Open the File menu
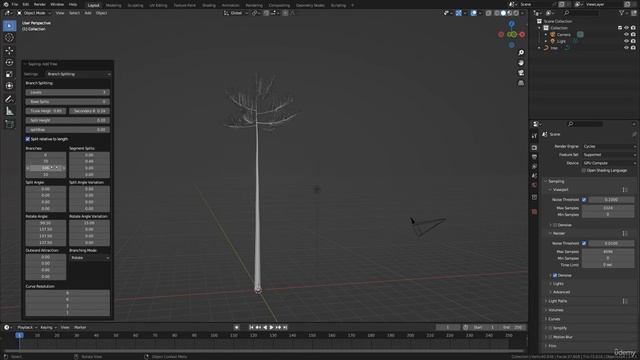Viewport: 640px width, 360px height. pyautogui.click(x=15, y=4)
